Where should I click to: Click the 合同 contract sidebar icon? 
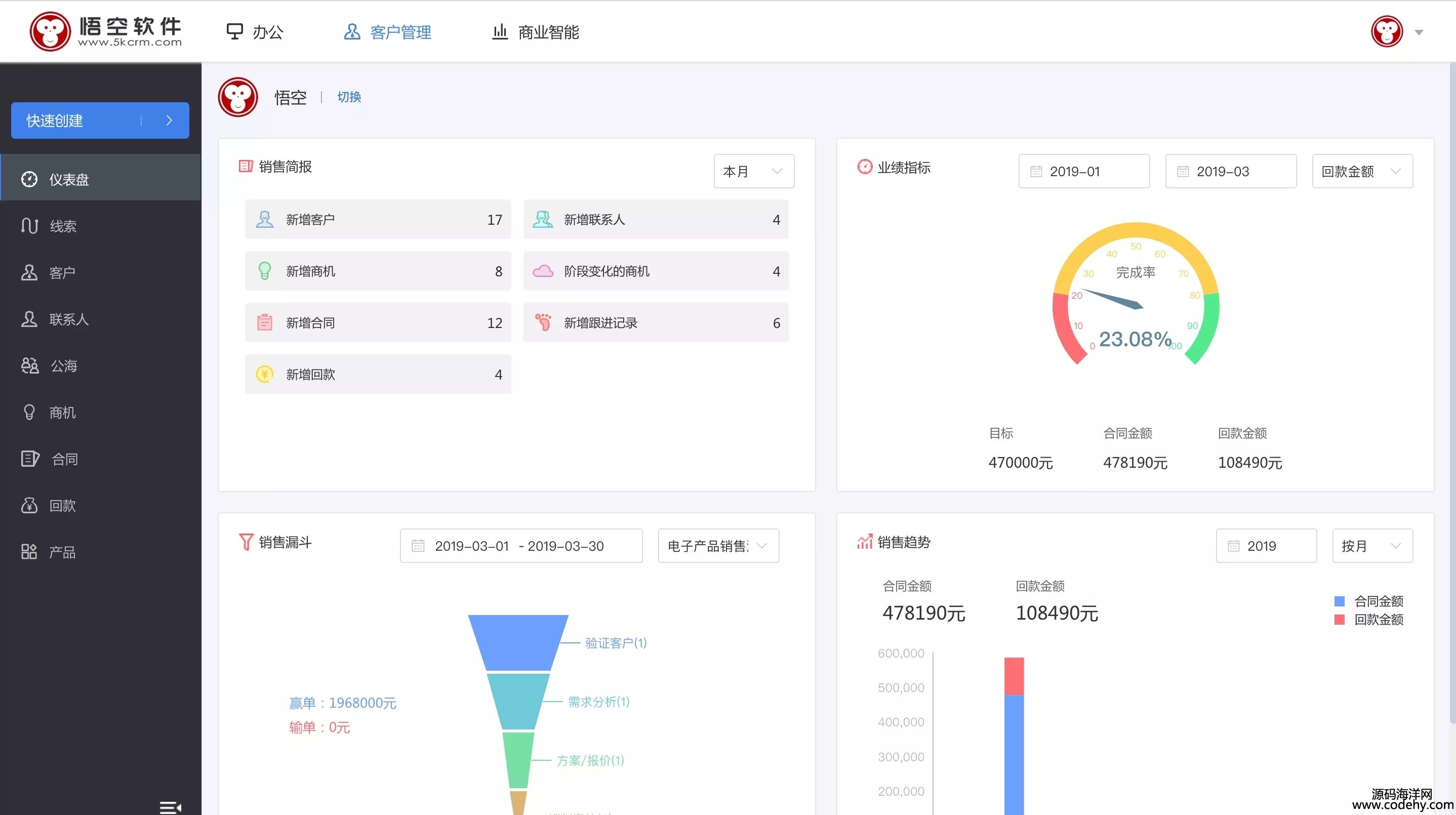[30, 459]
